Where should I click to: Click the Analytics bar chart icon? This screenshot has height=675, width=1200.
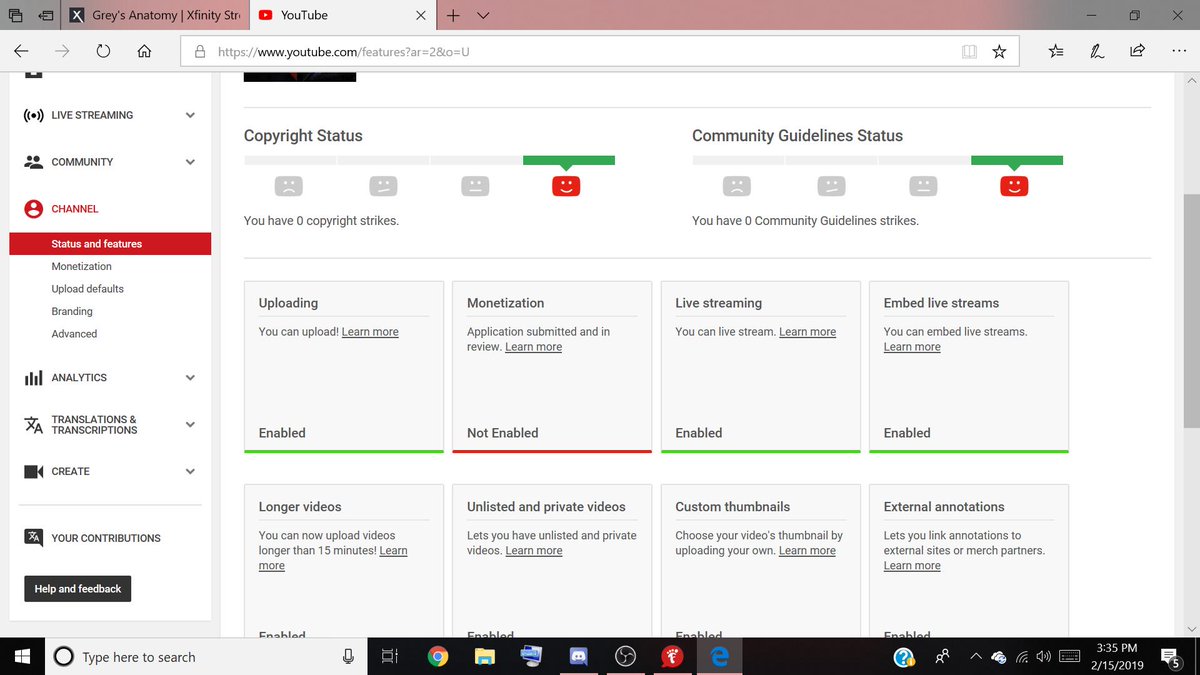(x=33, y=378)
